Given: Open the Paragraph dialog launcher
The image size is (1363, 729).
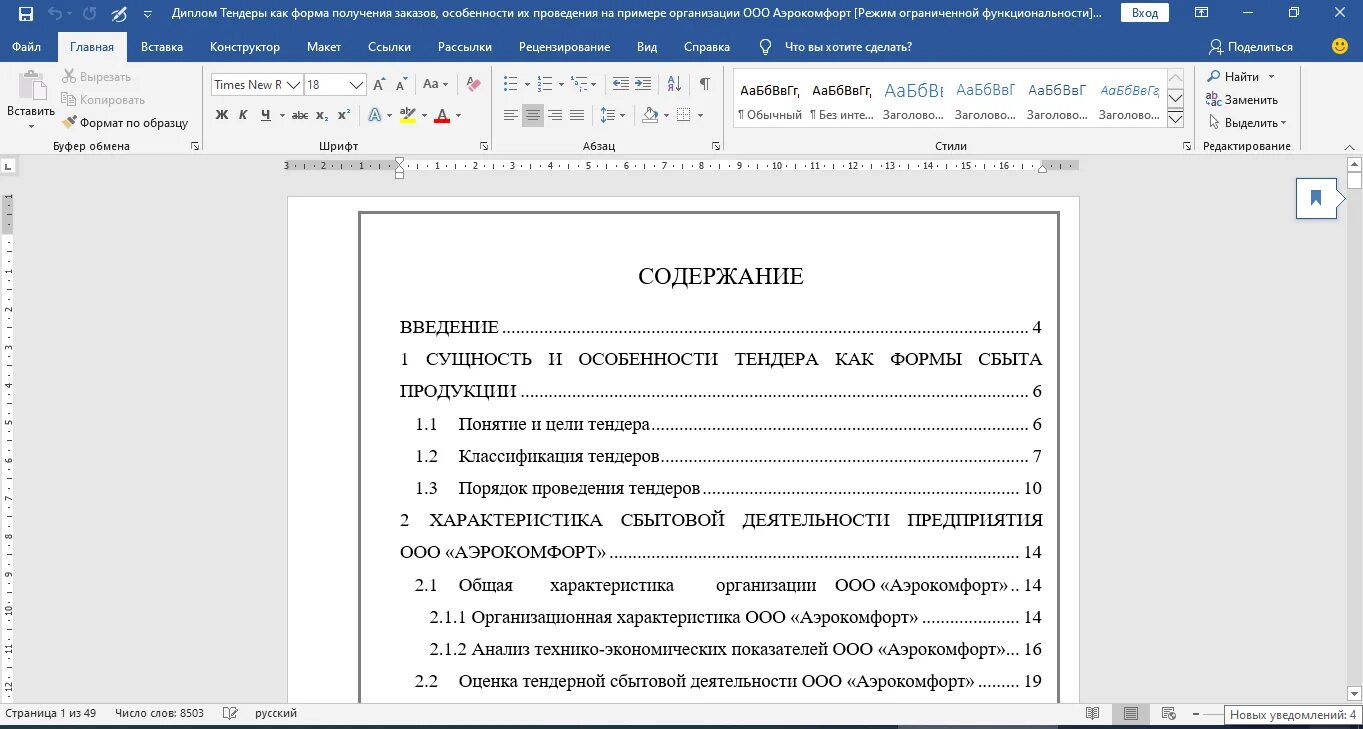Looking at the screenshot, I should tap(716, 146).
